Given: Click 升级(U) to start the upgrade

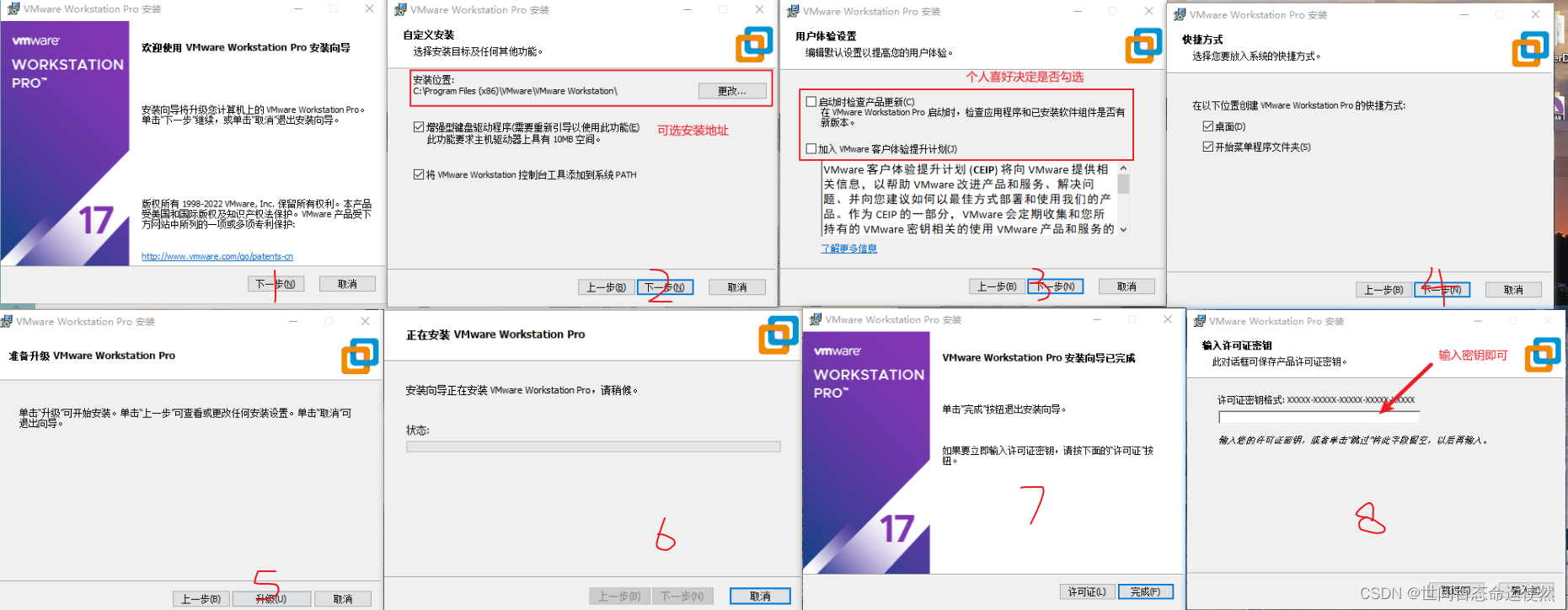Looking at the screenshot, I should (272, 599).
